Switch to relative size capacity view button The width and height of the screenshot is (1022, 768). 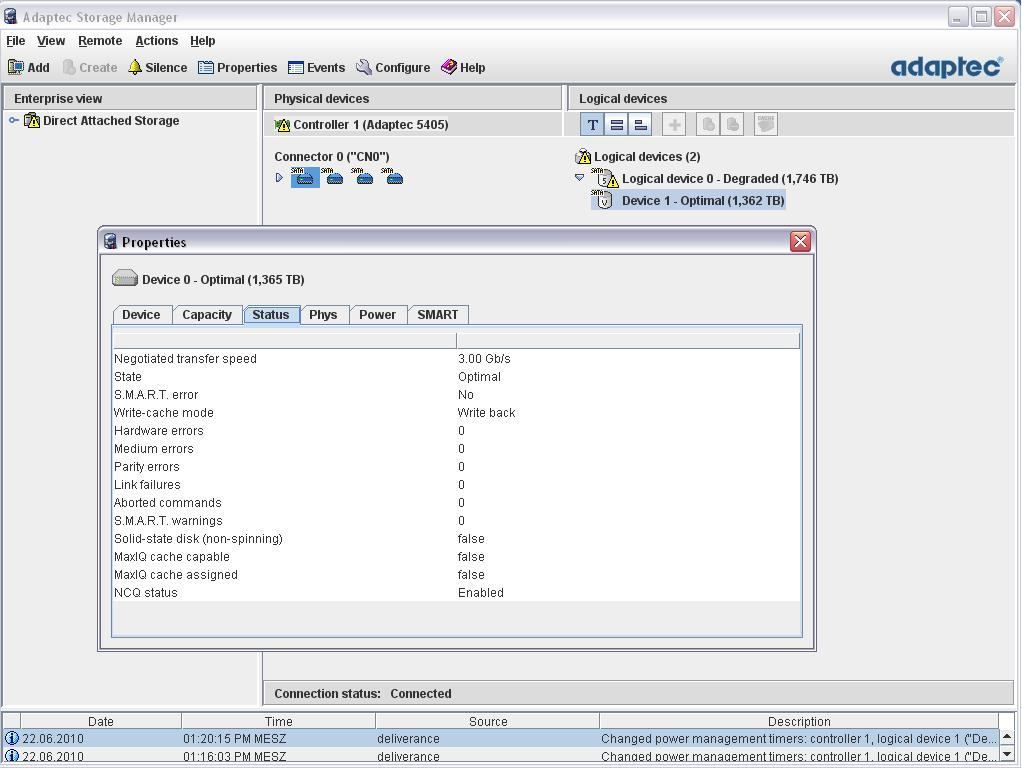(641, 125)
